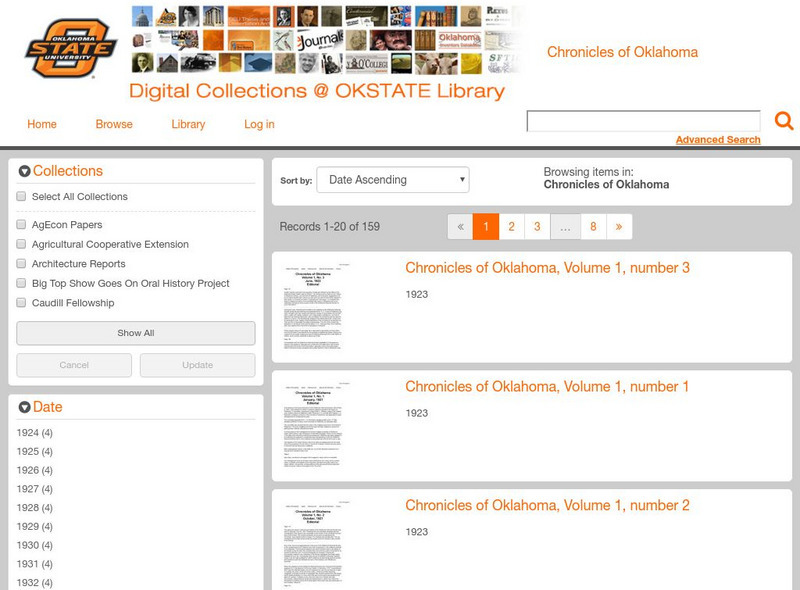Go to next results page arrow
This screenshot has width=800, height=590.
pyautogui.click(x=619, y=227)
